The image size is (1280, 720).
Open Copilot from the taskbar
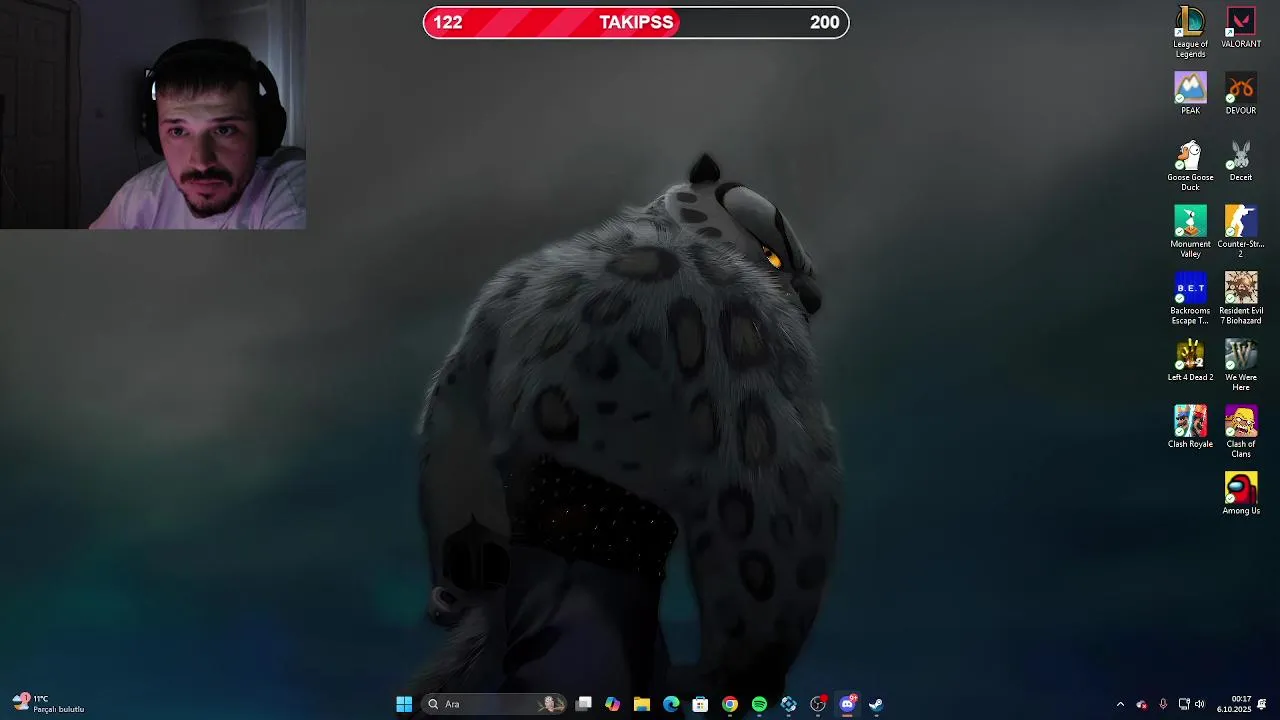click(613, 704)
